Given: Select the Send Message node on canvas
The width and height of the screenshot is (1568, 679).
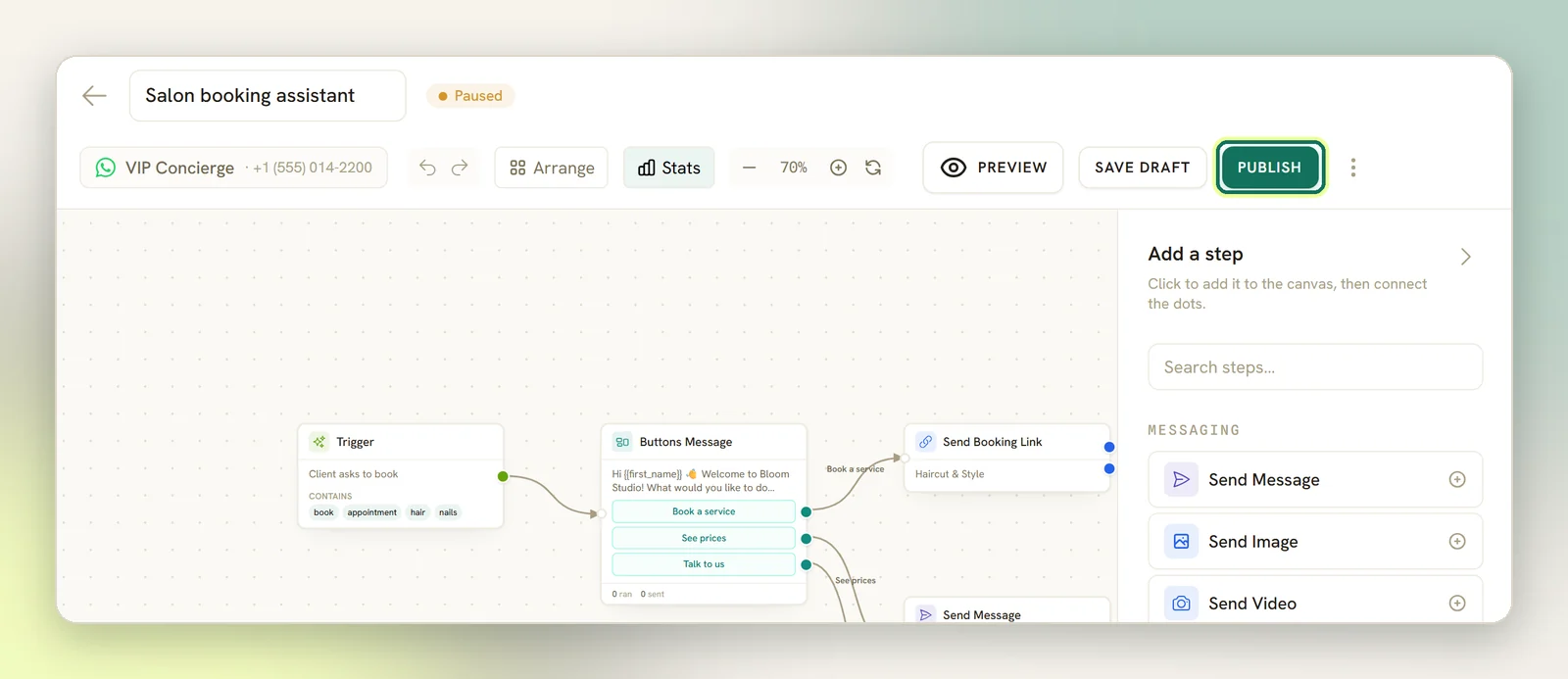Looking at the screenshot, I should point(1006,610).
